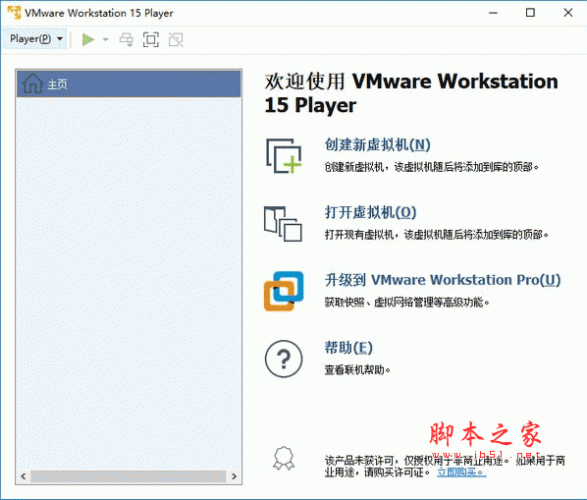The width and height of the screenshot is (587, 500).
Task: Click the text 获取快照、虚拟网络管理等高级功能
Action: [x=407, y=302]
